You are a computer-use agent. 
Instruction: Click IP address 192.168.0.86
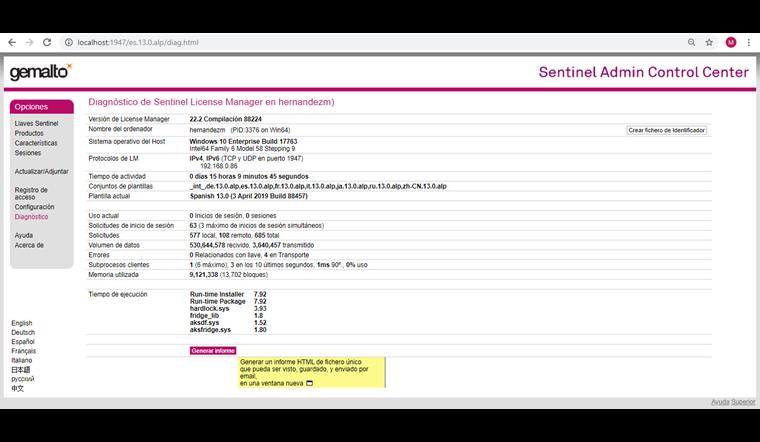coord(219,166)
